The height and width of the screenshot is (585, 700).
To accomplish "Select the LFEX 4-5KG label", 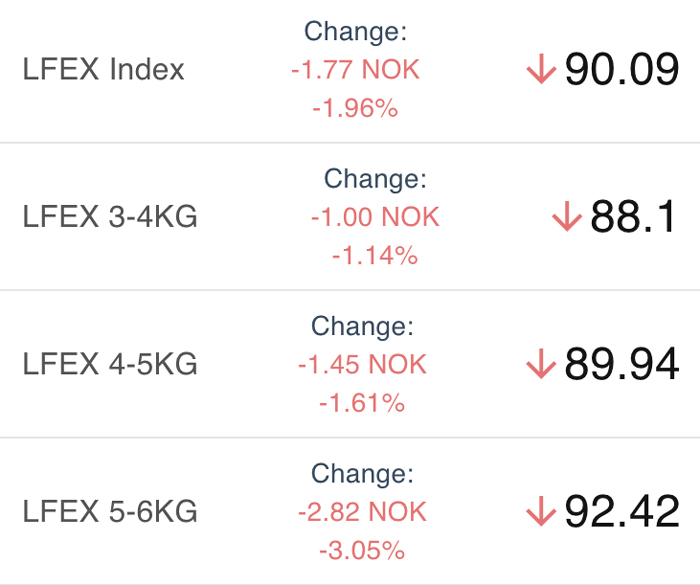I will pos(110,364).
